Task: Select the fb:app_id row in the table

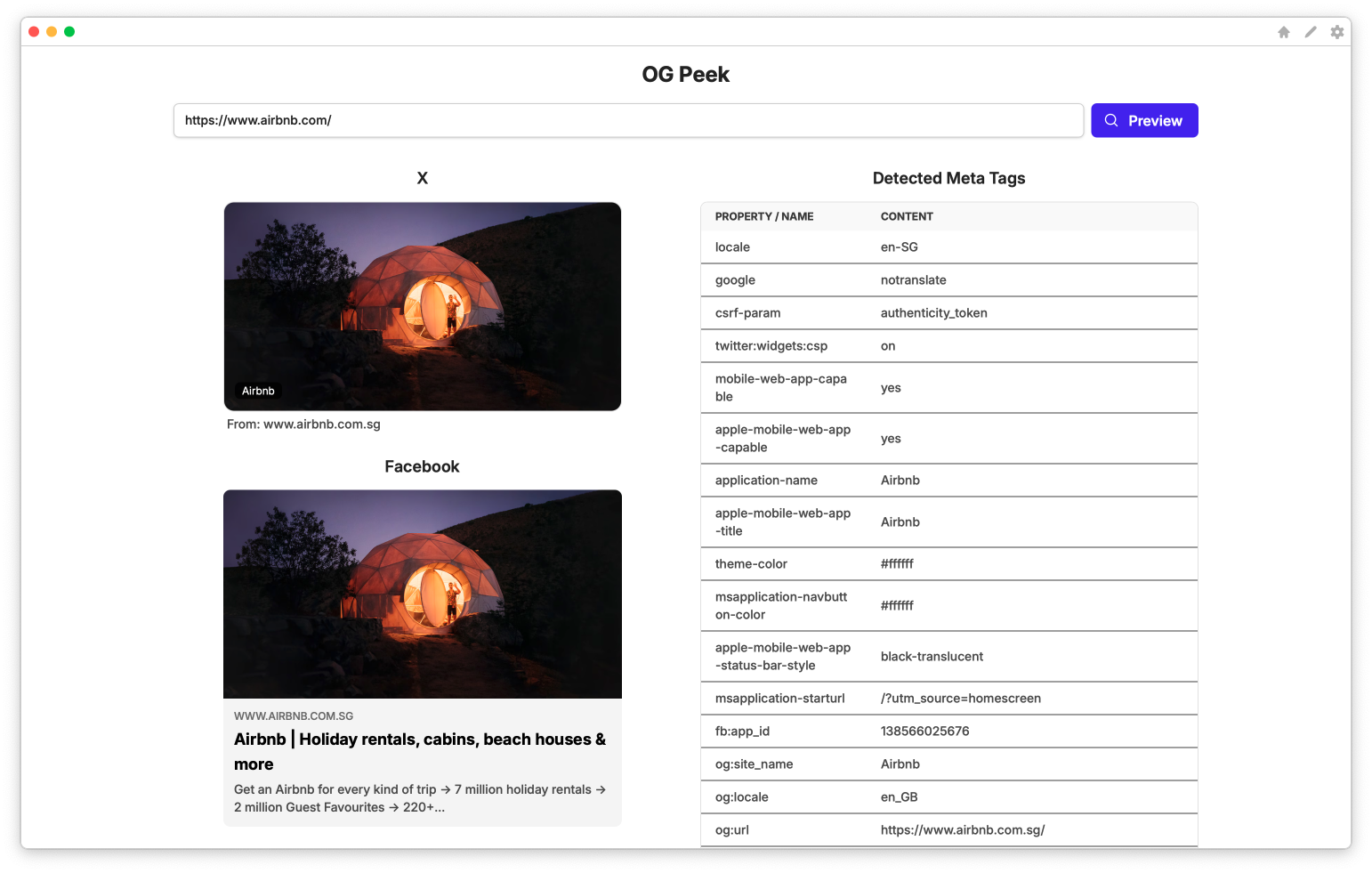Action: coord(949,731)
